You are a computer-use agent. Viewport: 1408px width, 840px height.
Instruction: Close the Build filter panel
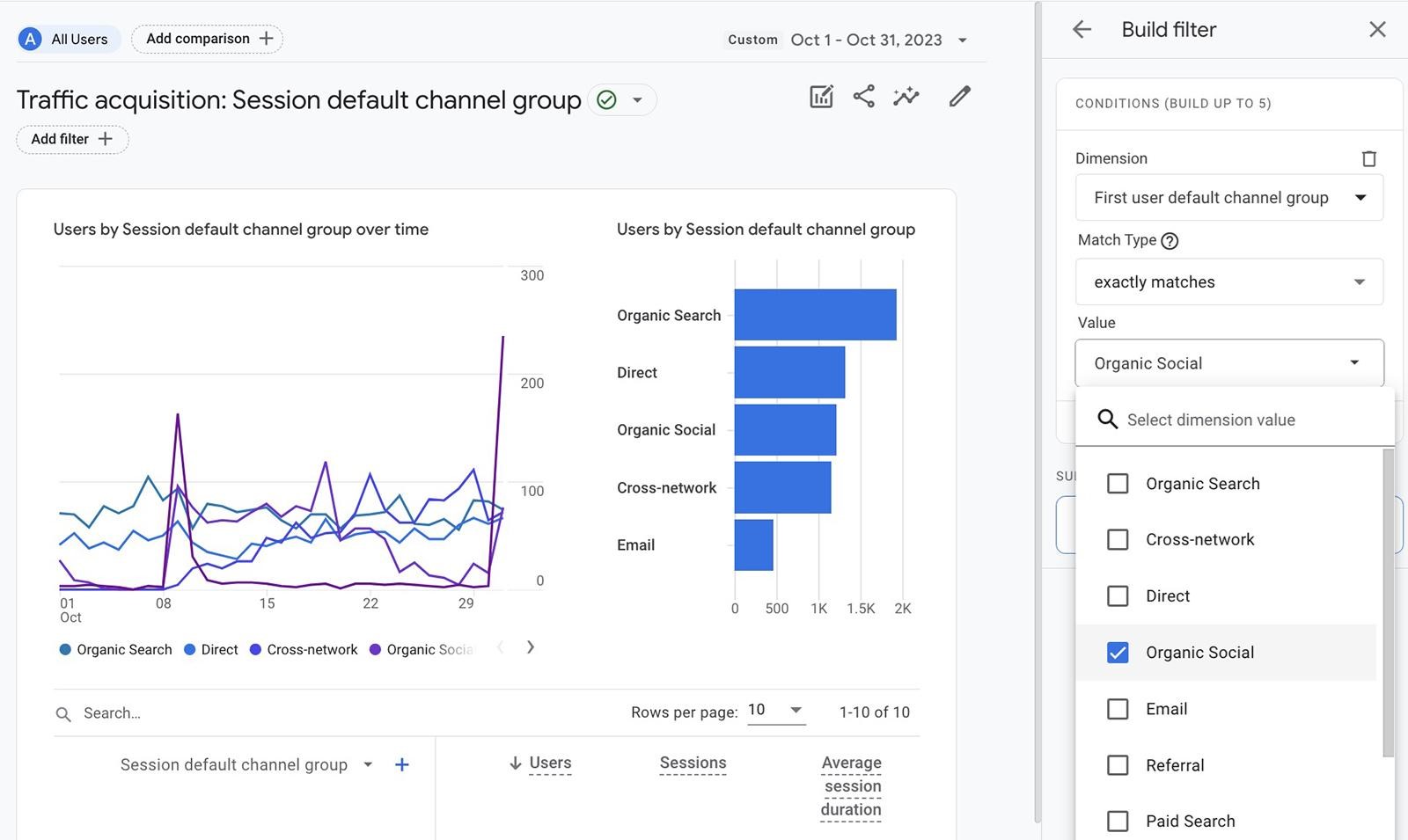click(x=1377, y=29)
